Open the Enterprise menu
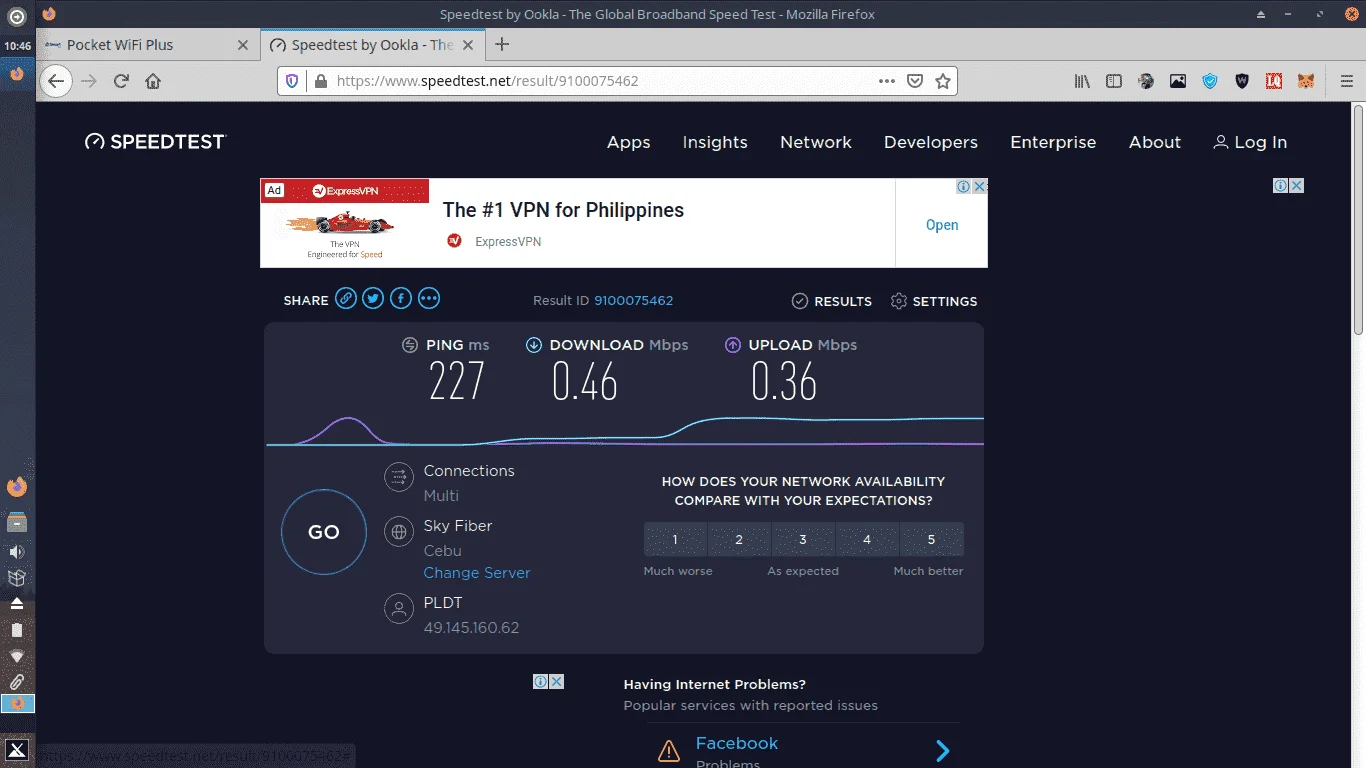Screen dimensions: 1366x768 click(x=1053, y=142)
